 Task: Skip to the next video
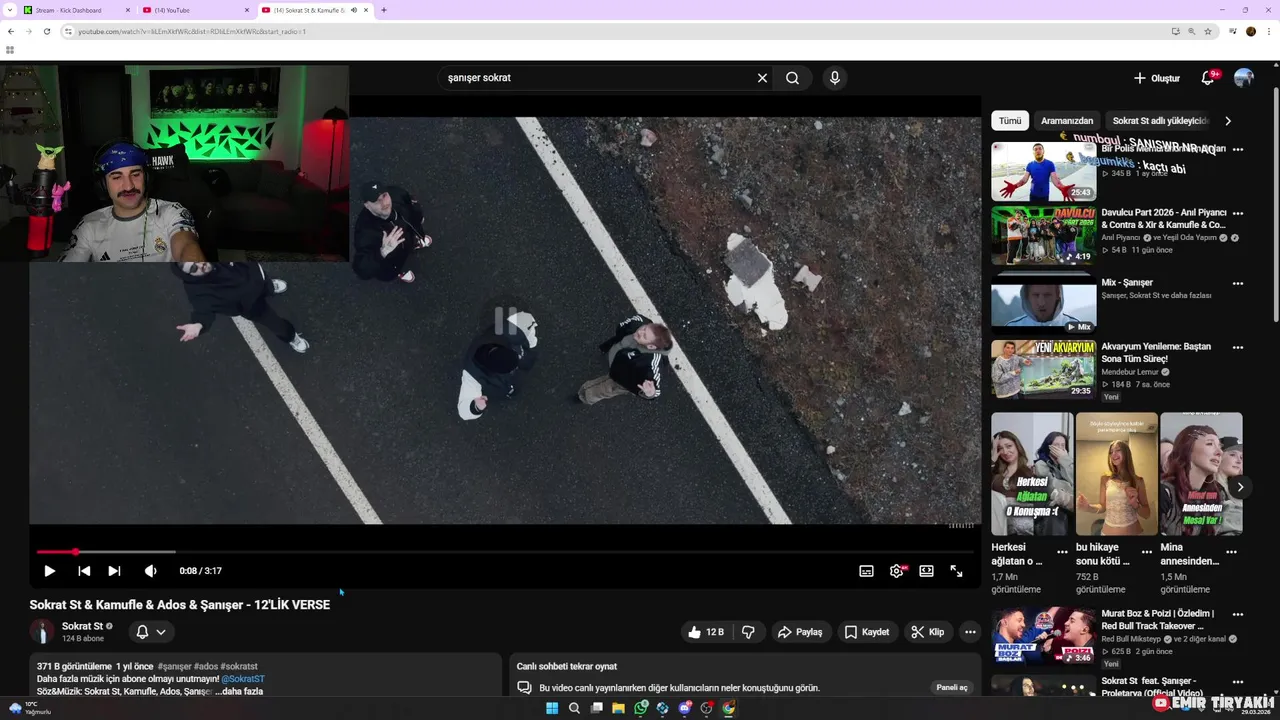[114, 571]
